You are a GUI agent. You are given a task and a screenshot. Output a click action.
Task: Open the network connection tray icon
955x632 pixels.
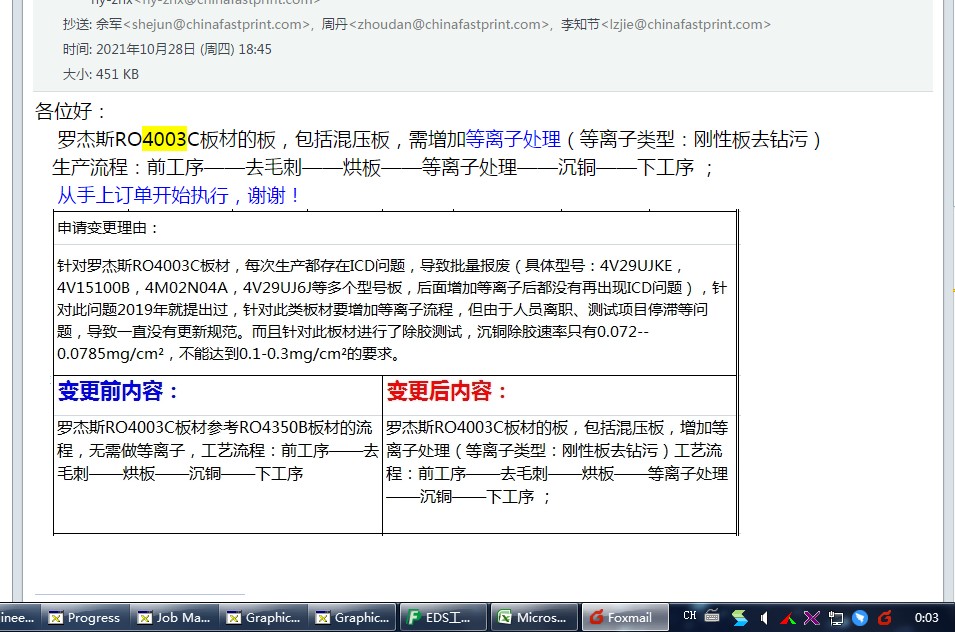pos(836,619)
